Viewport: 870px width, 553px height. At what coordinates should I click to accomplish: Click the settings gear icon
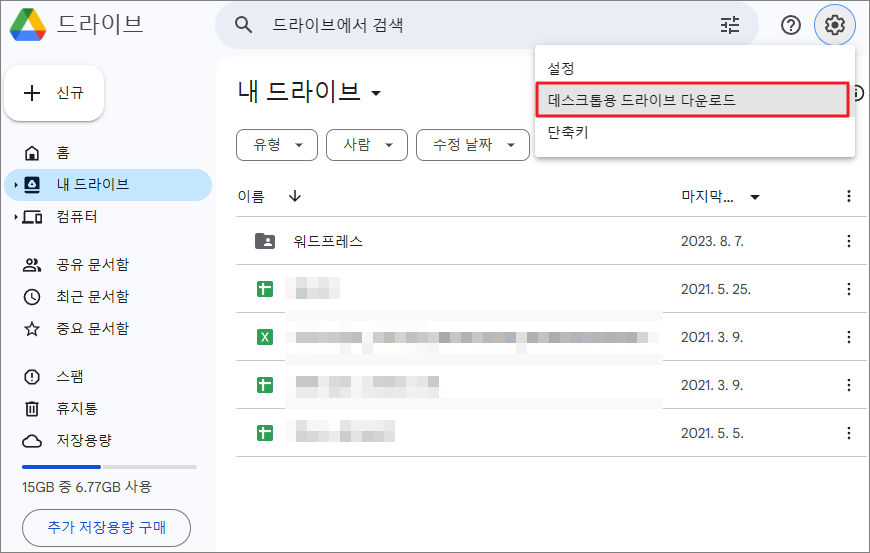[x=835, y=25]
